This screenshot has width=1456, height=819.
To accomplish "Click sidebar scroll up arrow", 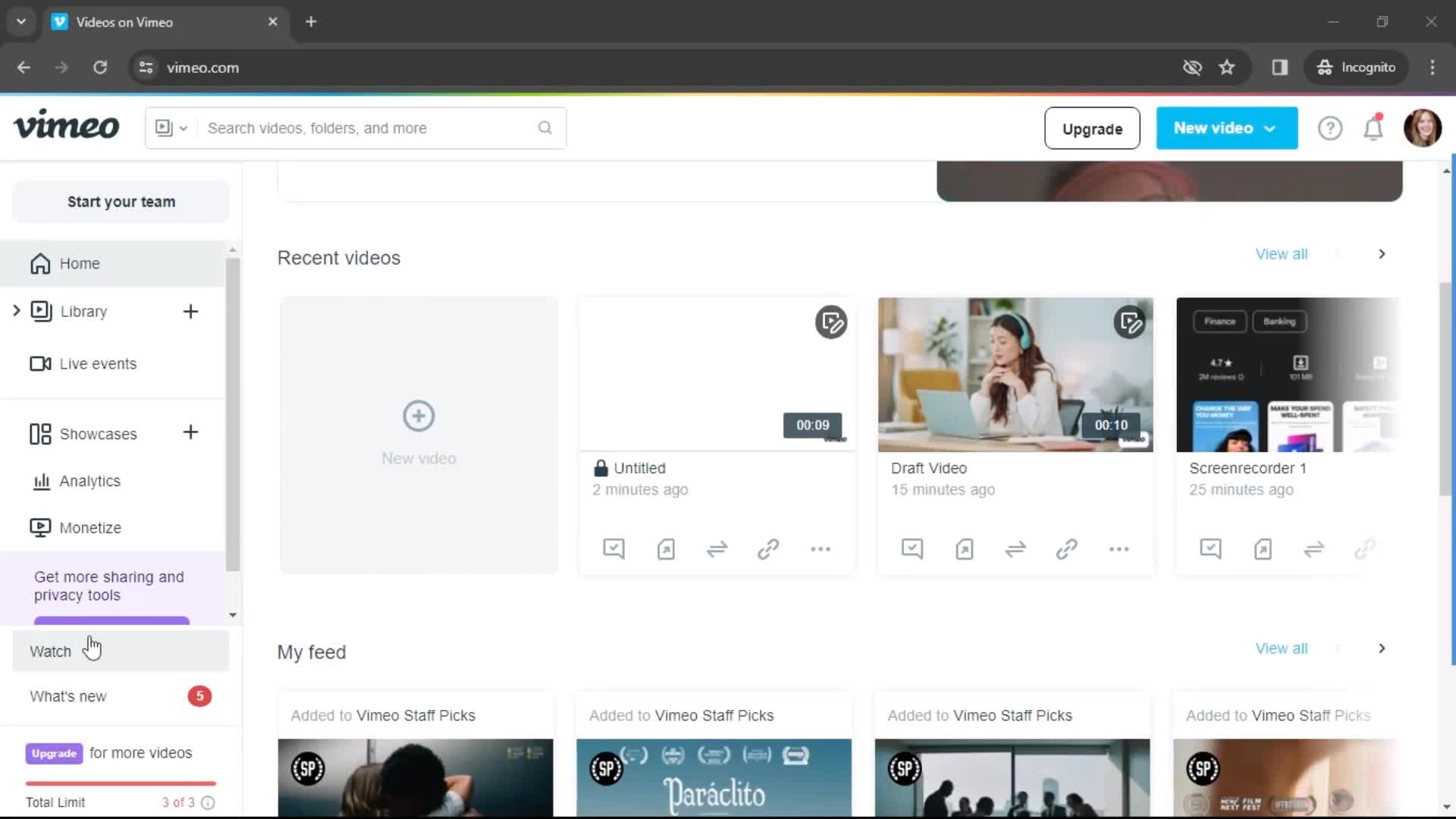I will [x=233, y=249].
